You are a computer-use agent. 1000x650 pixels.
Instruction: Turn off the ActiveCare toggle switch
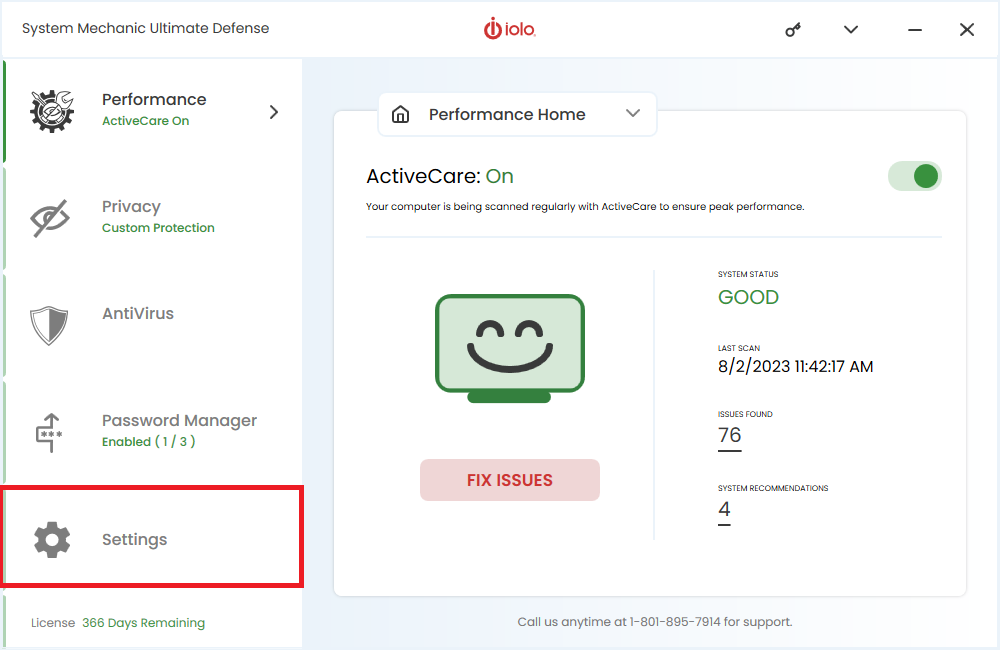tap(915, 176)
